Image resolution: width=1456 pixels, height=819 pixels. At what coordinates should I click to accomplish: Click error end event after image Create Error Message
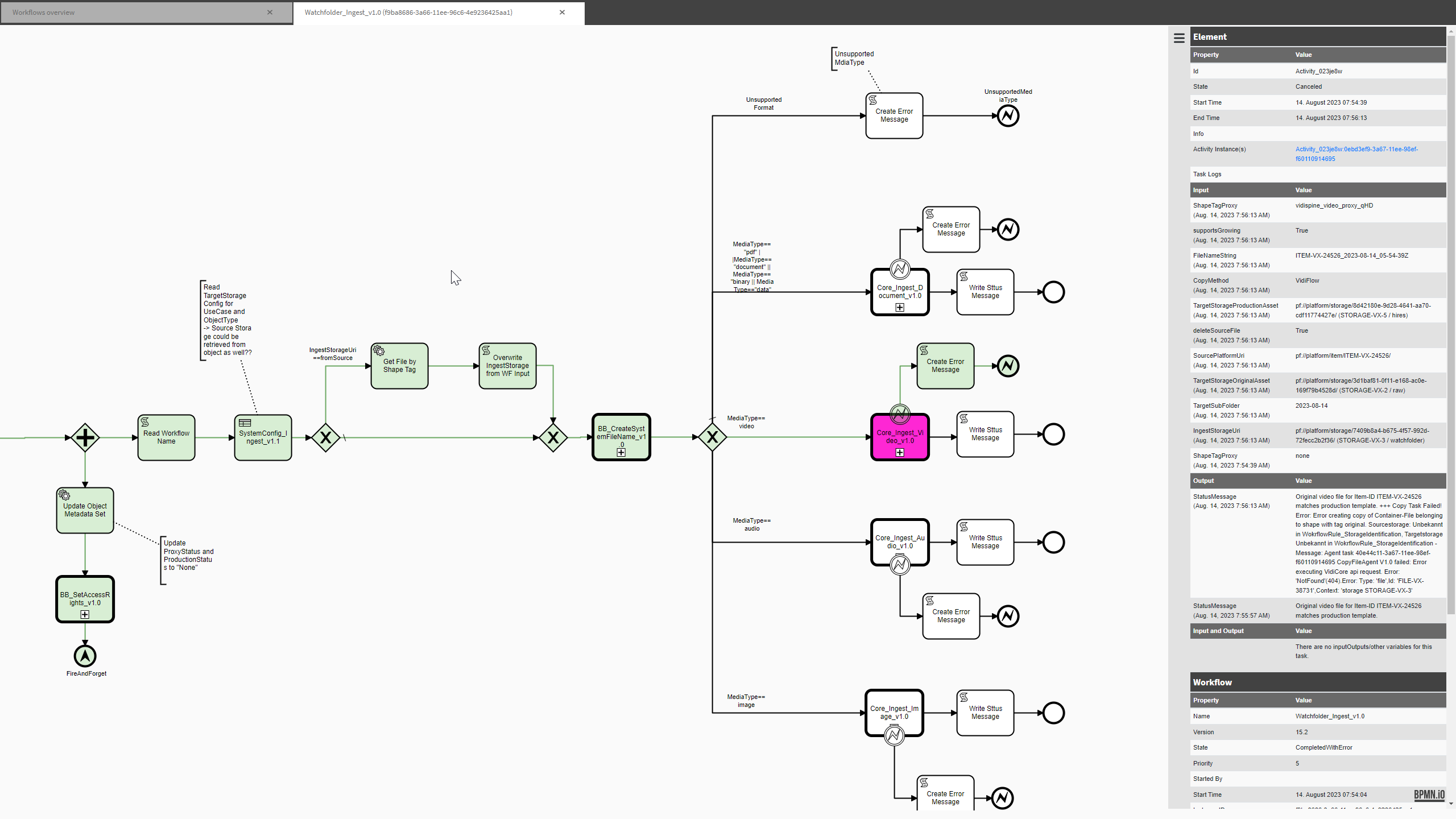pos(1002,799)
